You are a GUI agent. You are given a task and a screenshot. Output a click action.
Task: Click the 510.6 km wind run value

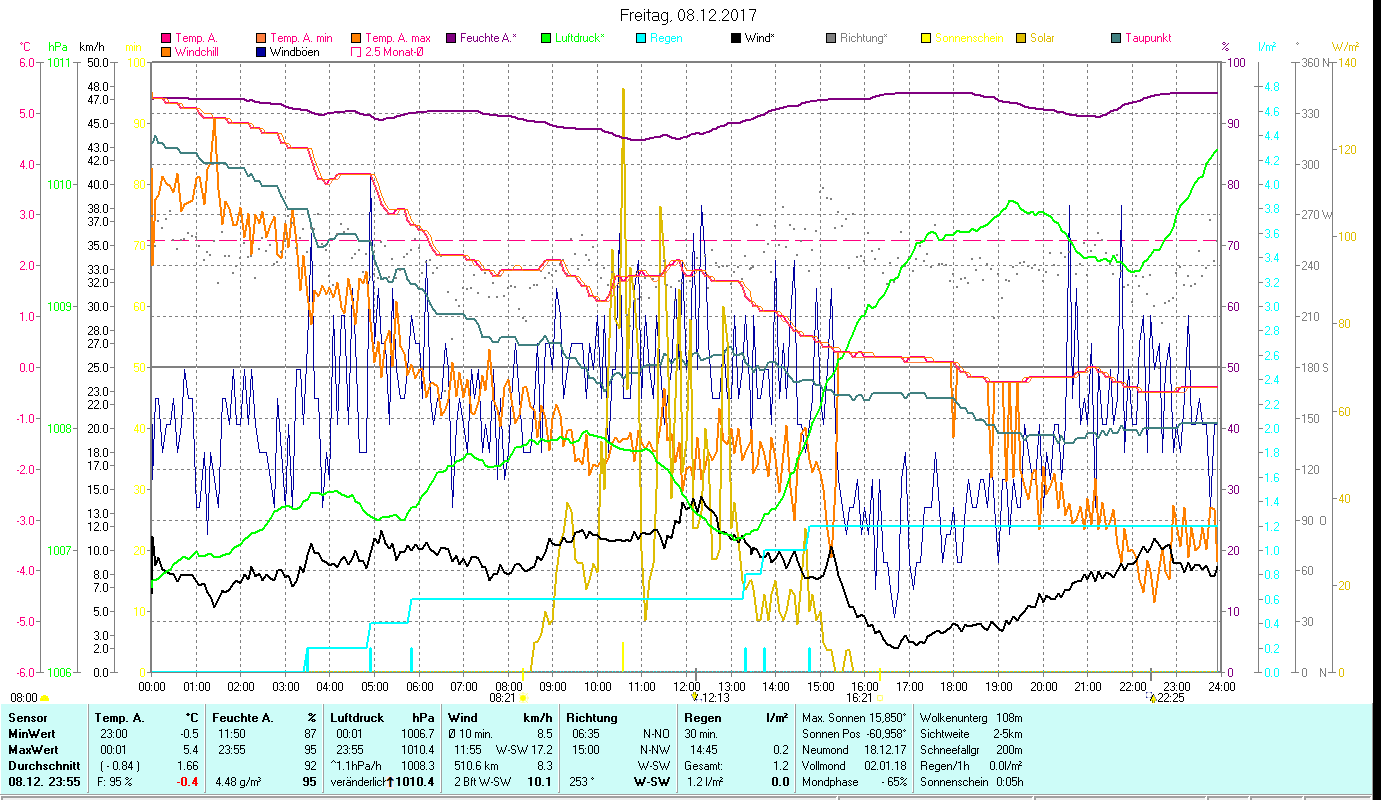pyautogui.click(x=475, y=766)
